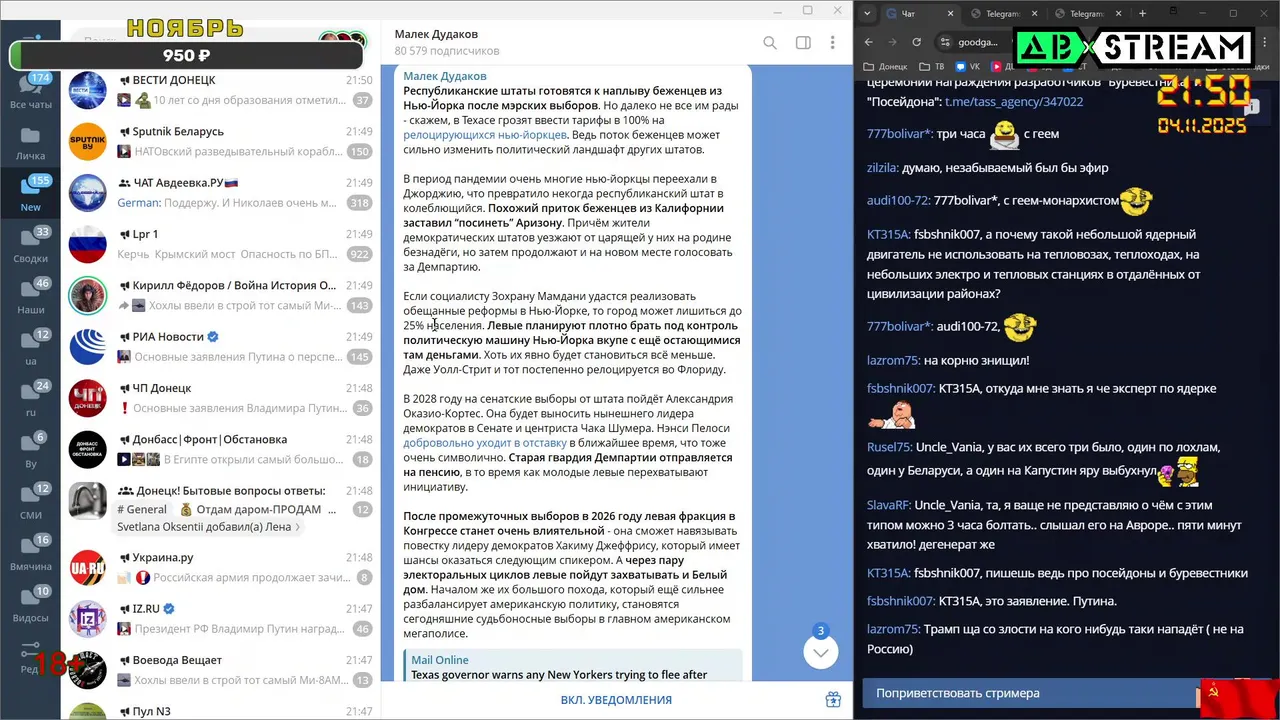Open the channel three-dots menu
Viewport: 1280px width, 720px height.
pos(832,43)
